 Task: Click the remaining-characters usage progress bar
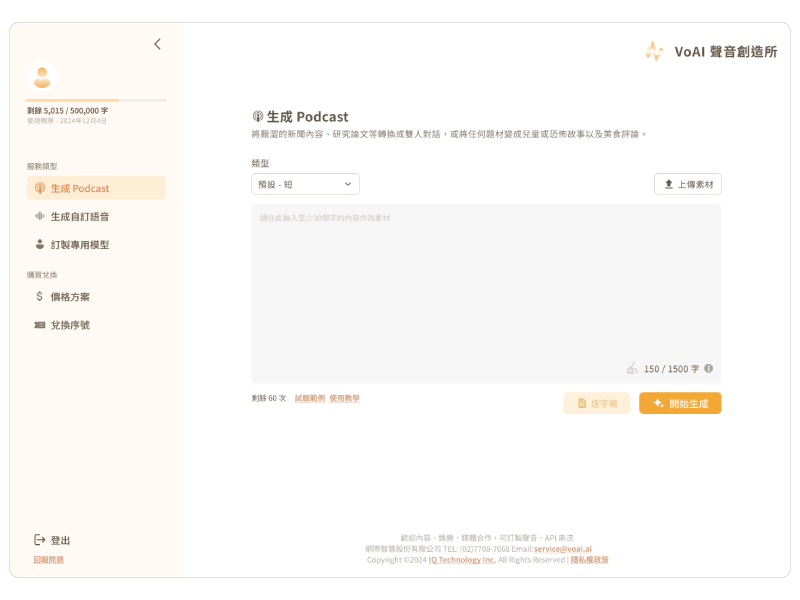pos(96,100)
